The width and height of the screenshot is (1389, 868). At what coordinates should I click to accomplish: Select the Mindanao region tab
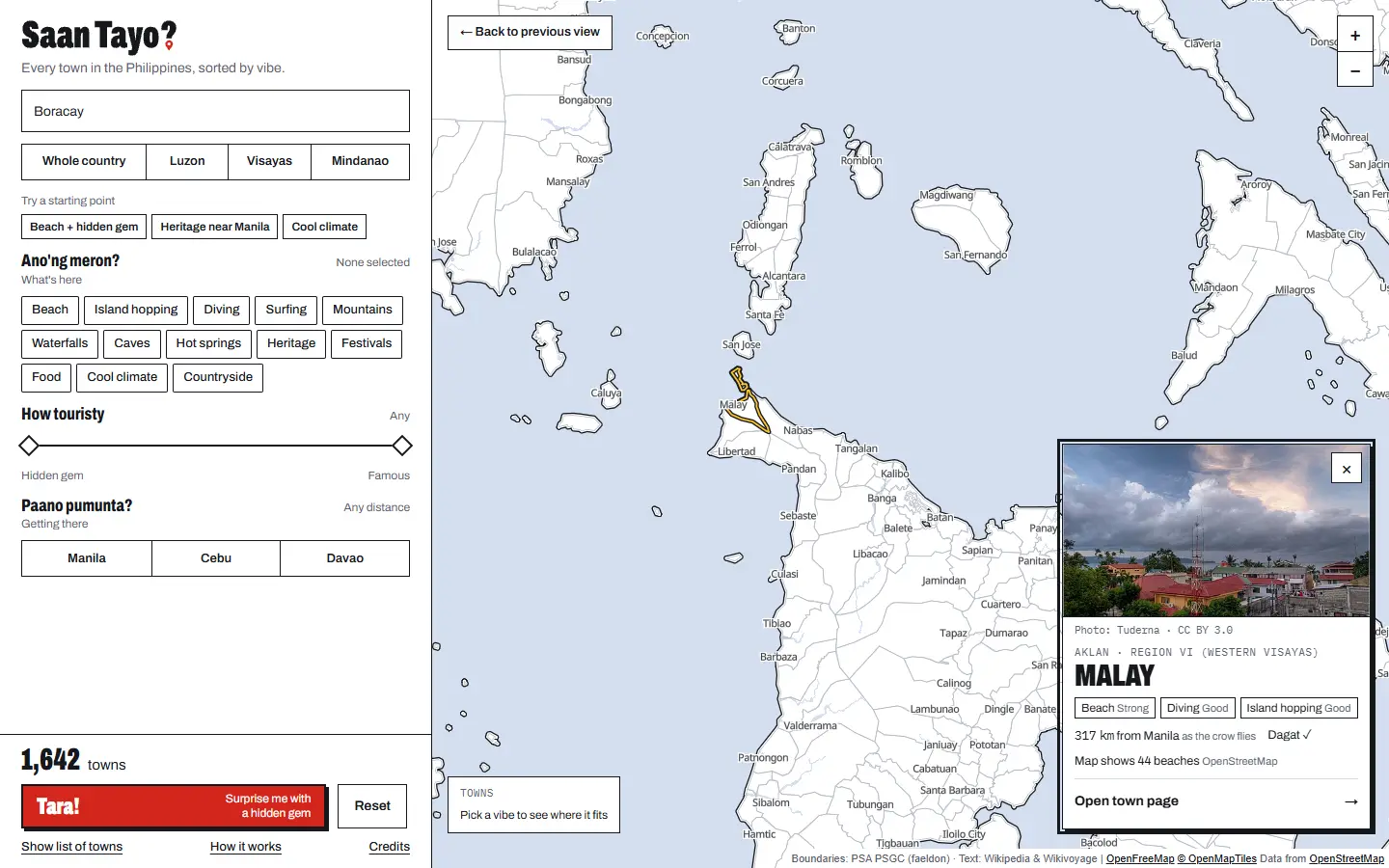(x=360, y=161)
